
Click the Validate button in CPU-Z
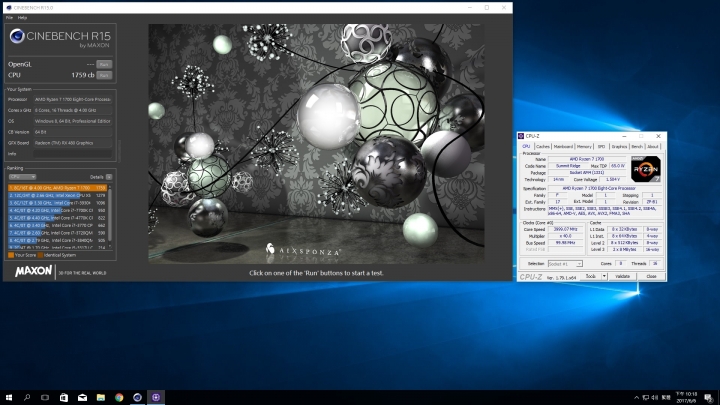[x=622, y=276]
